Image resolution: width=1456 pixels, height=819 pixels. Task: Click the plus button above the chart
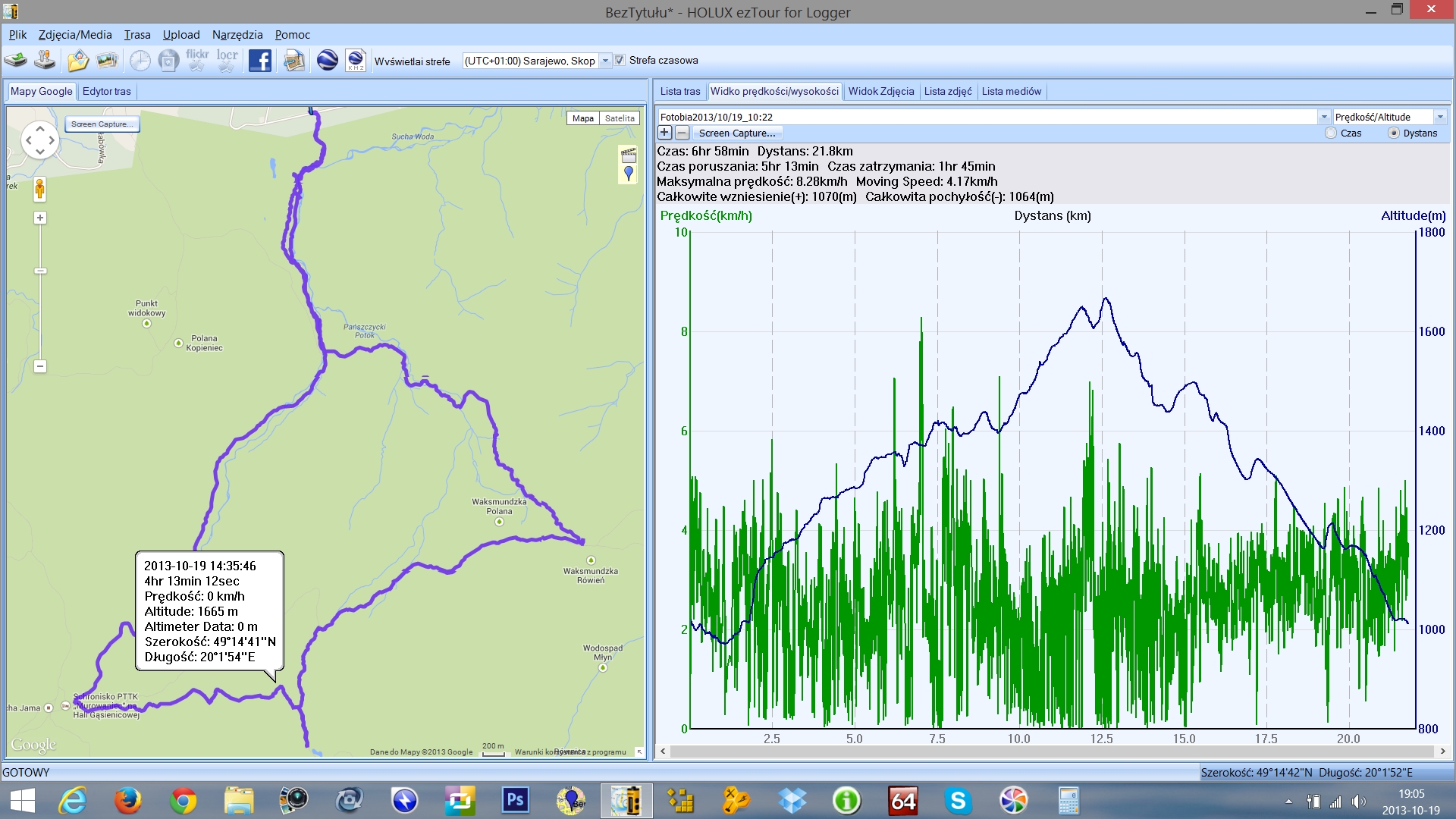coord(664,133)
